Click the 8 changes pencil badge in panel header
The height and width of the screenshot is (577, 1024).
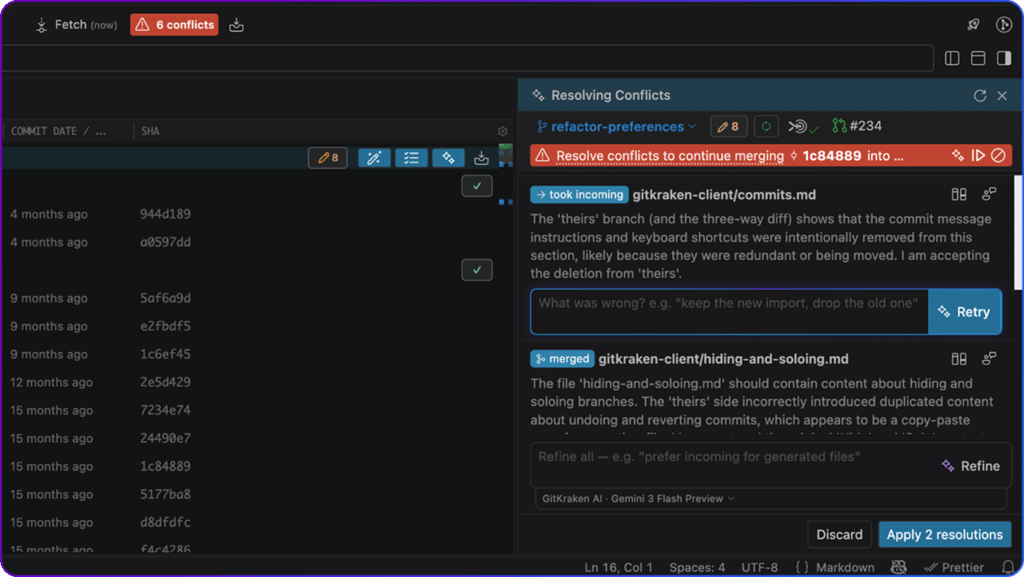click(729, 126)
